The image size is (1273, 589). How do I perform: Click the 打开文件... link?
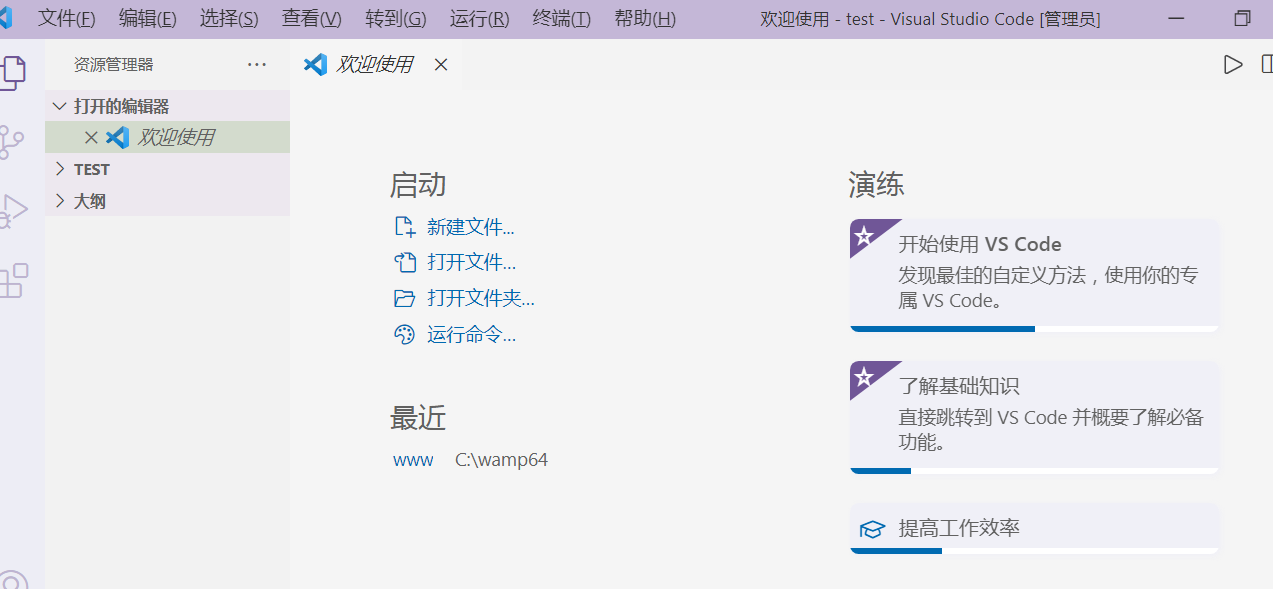click(472, 263)
